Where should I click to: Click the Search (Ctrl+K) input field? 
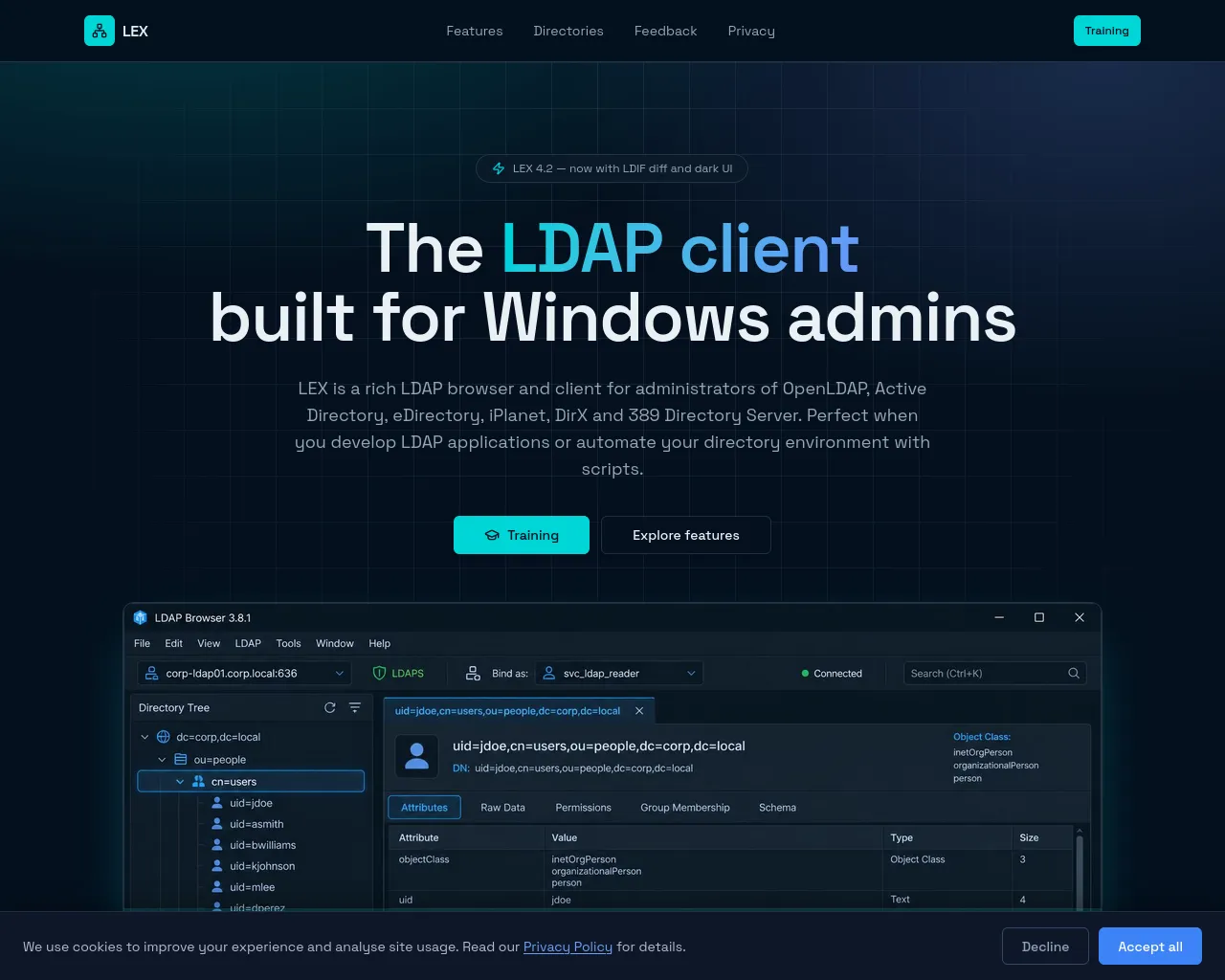point(995,674)
